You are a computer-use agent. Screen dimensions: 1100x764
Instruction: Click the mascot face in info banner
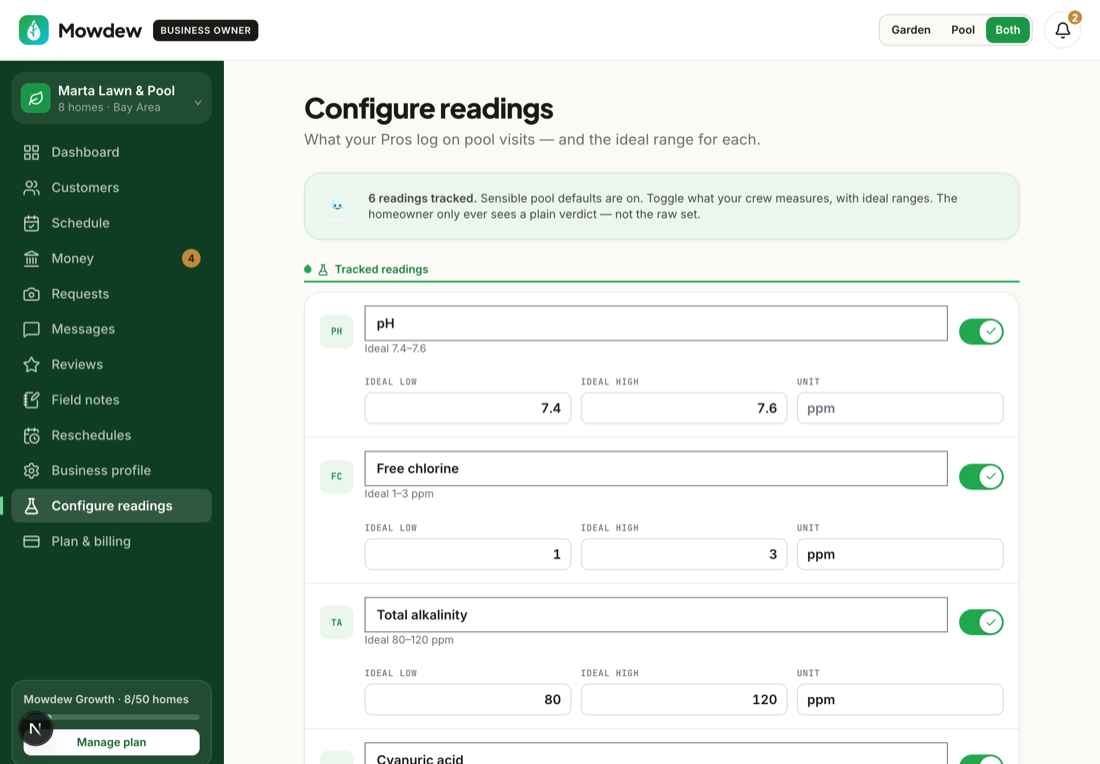337,206
